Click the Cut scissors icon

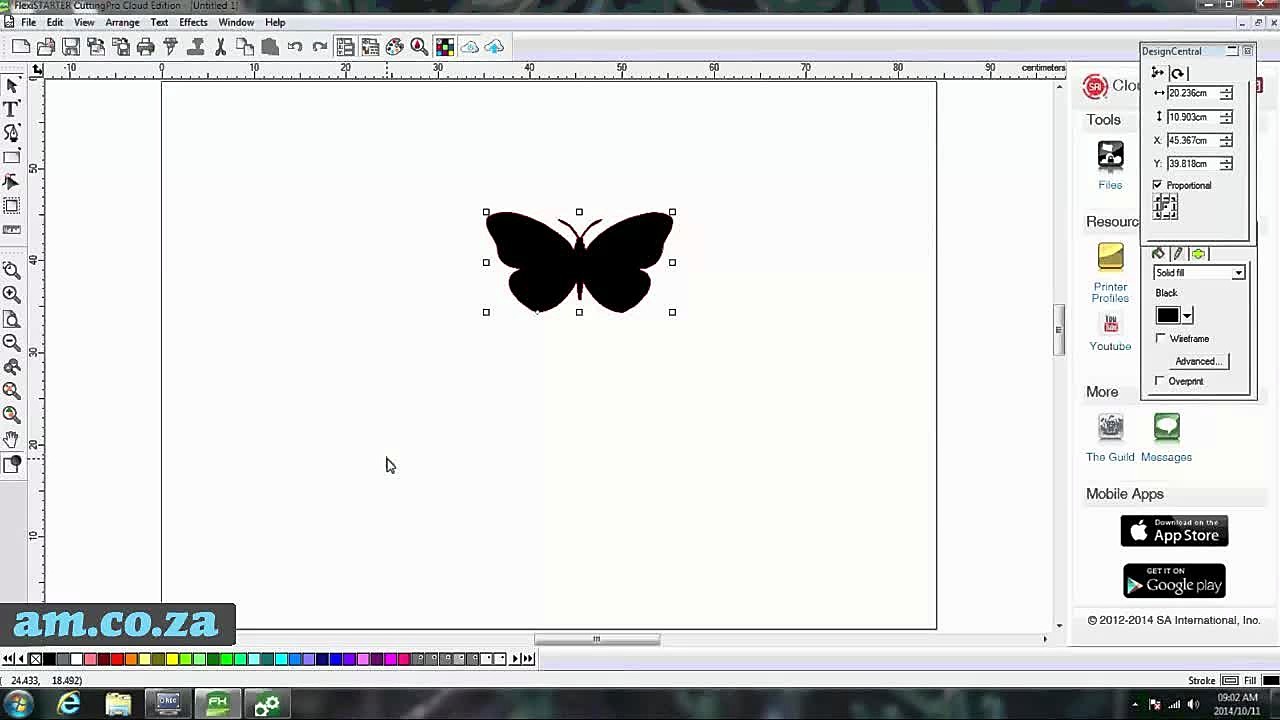point(220,47)
